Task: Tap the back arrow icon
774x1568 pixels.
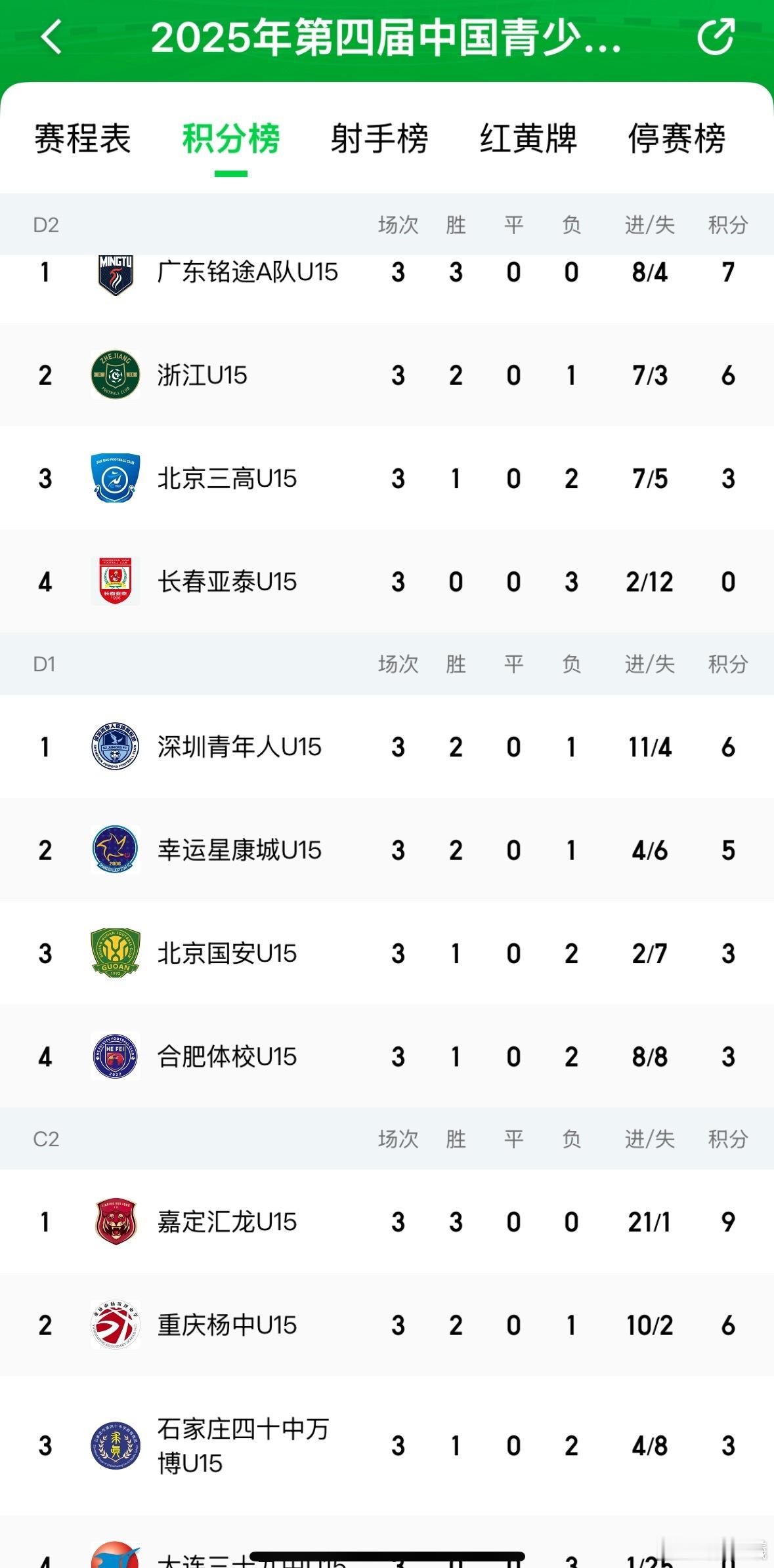Action: (51, 37)
